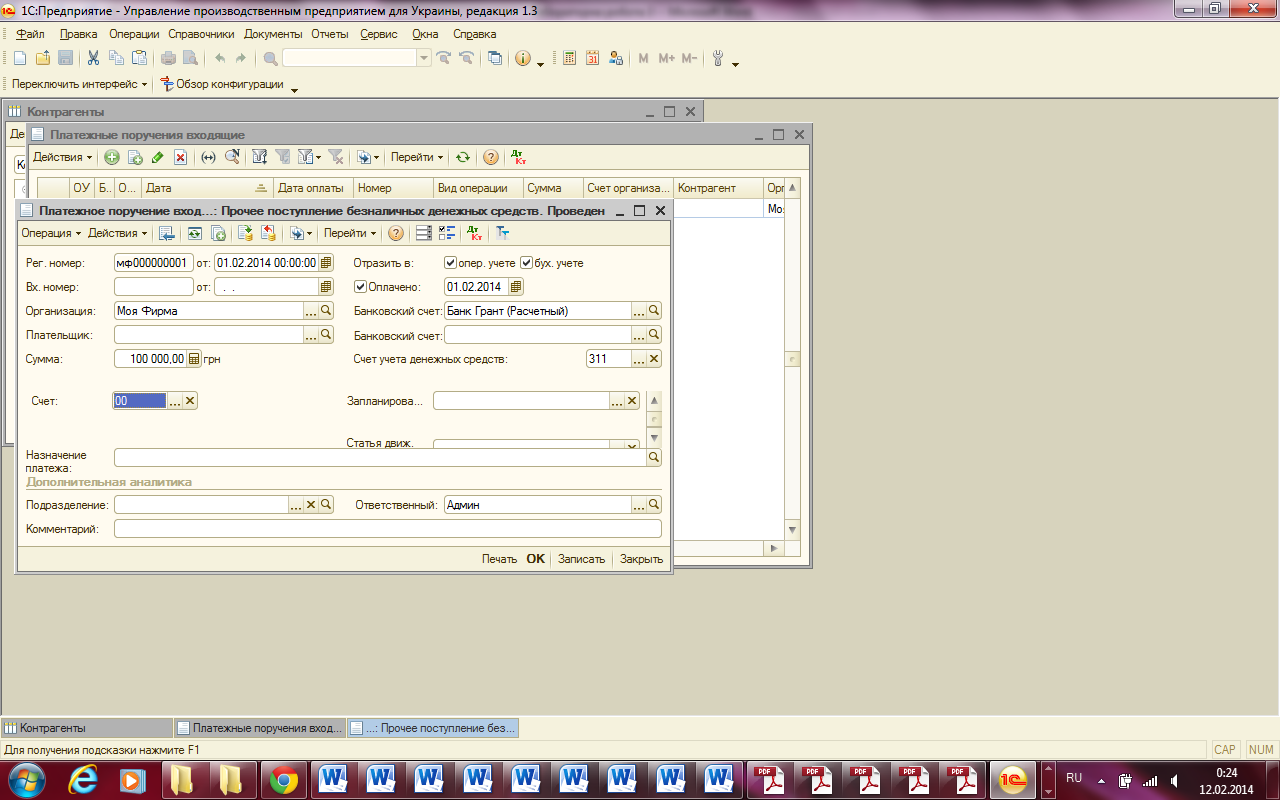The width and height of the screenshot is (1280, 800).
Task: Click the Записать button
Action: click(582, 559)
